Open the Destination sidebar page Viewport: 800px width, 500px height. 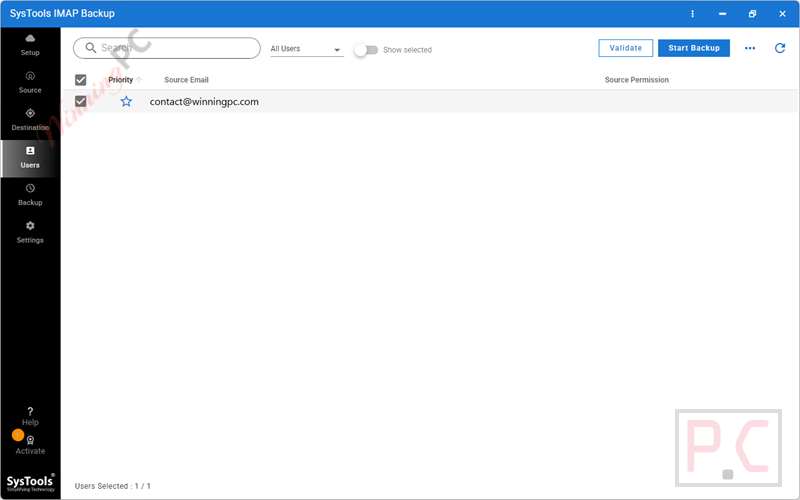(x=30, y=120)
